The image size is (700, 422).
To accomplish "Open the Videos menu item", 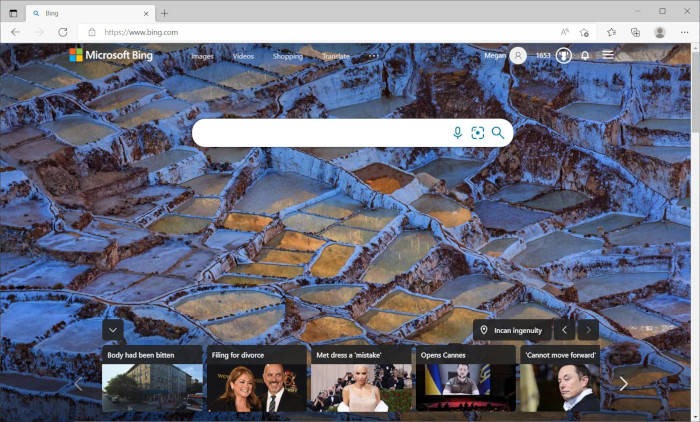I will pos(243,56).
